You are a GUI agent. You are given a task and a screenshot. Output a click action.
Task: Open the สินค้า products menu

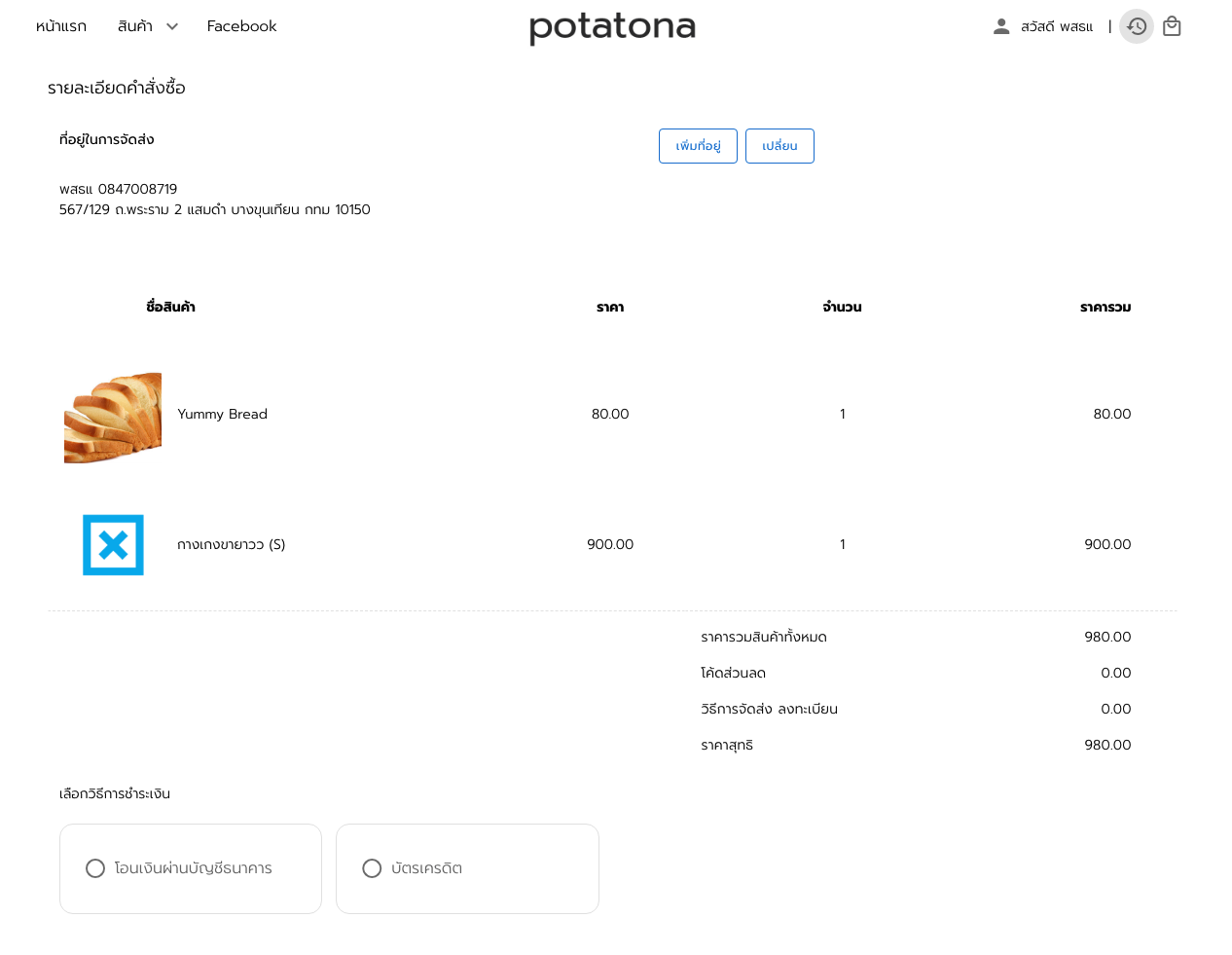[135, 26]
